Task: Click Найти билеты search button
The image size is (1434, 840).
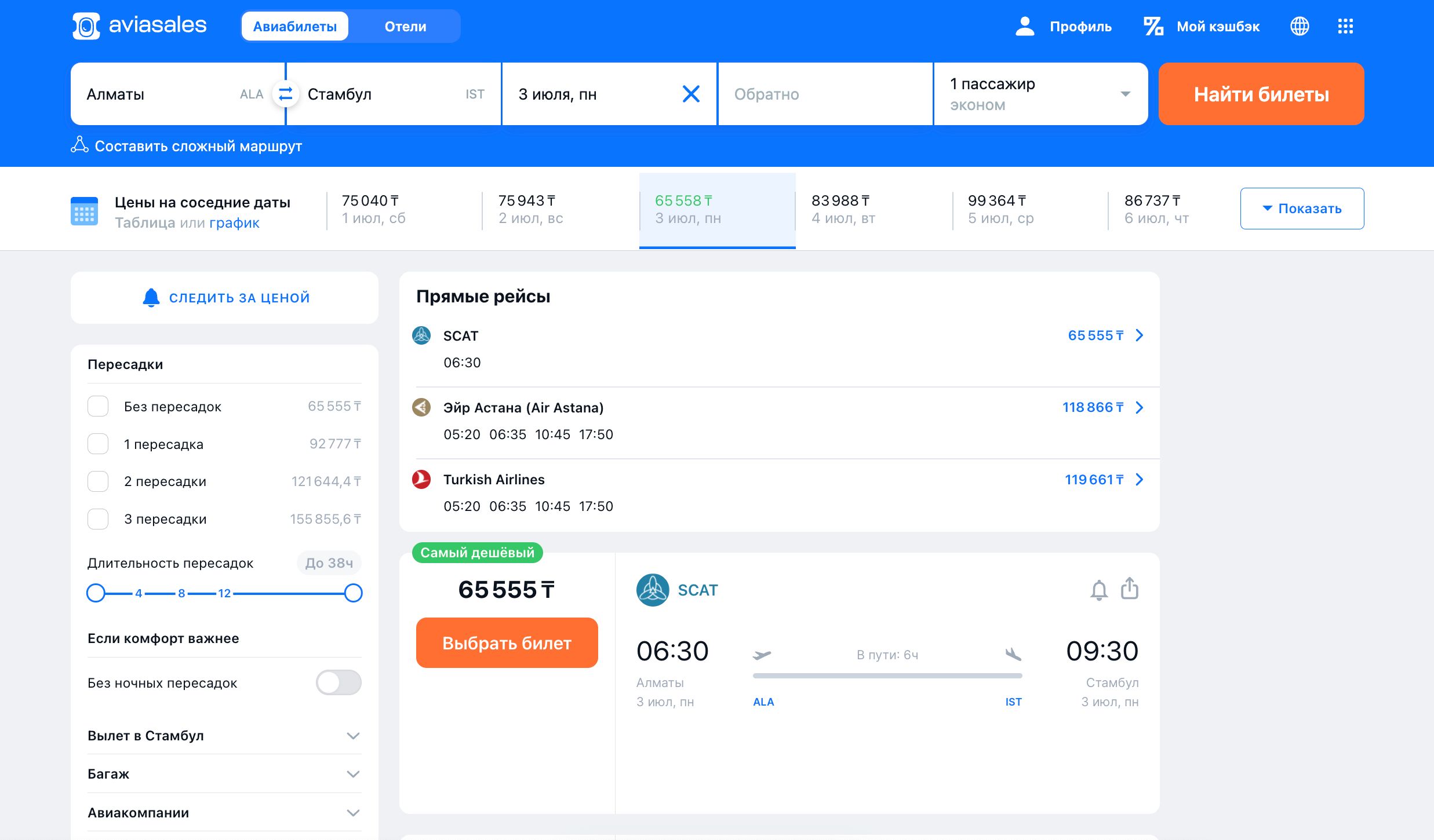Action: (x=1261, y=94)
